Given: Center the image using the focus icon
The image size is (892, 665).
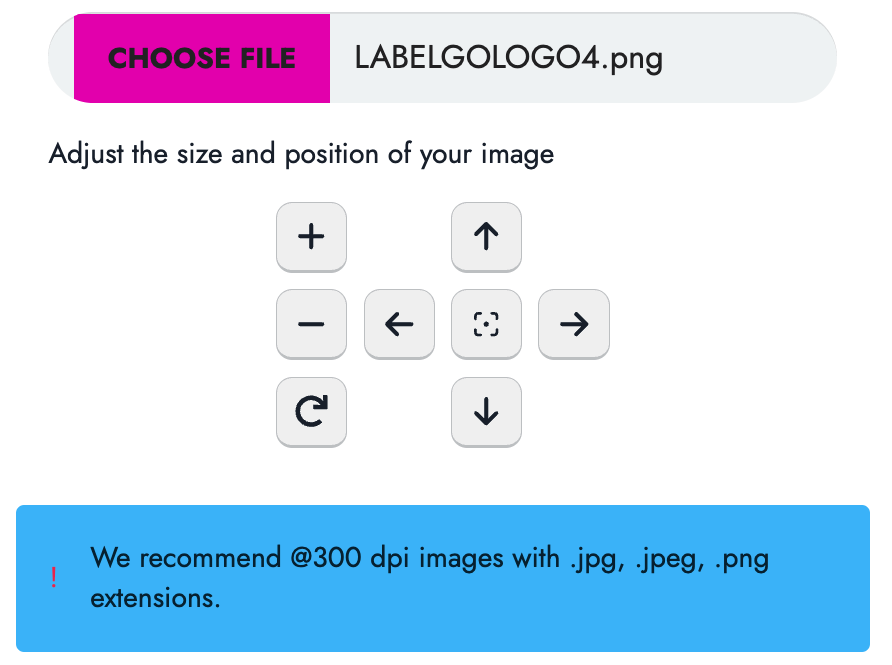Looking at the screenshot, I should click(486, 324).
